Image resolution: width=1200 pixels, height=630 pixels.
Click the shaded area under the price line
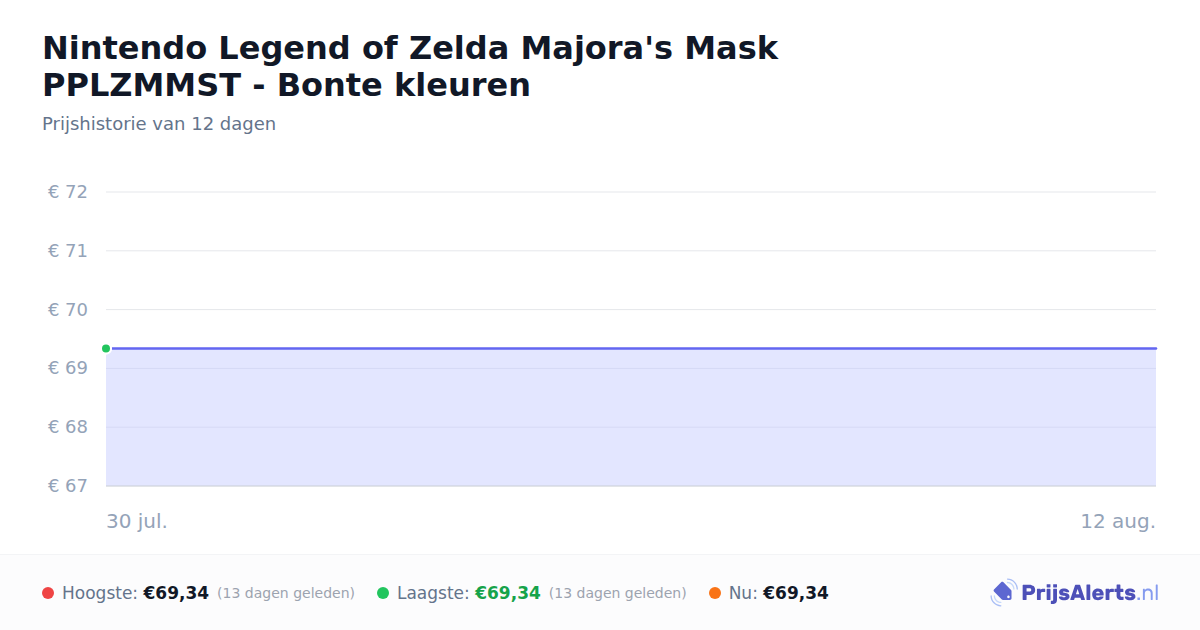coord(631,418)
